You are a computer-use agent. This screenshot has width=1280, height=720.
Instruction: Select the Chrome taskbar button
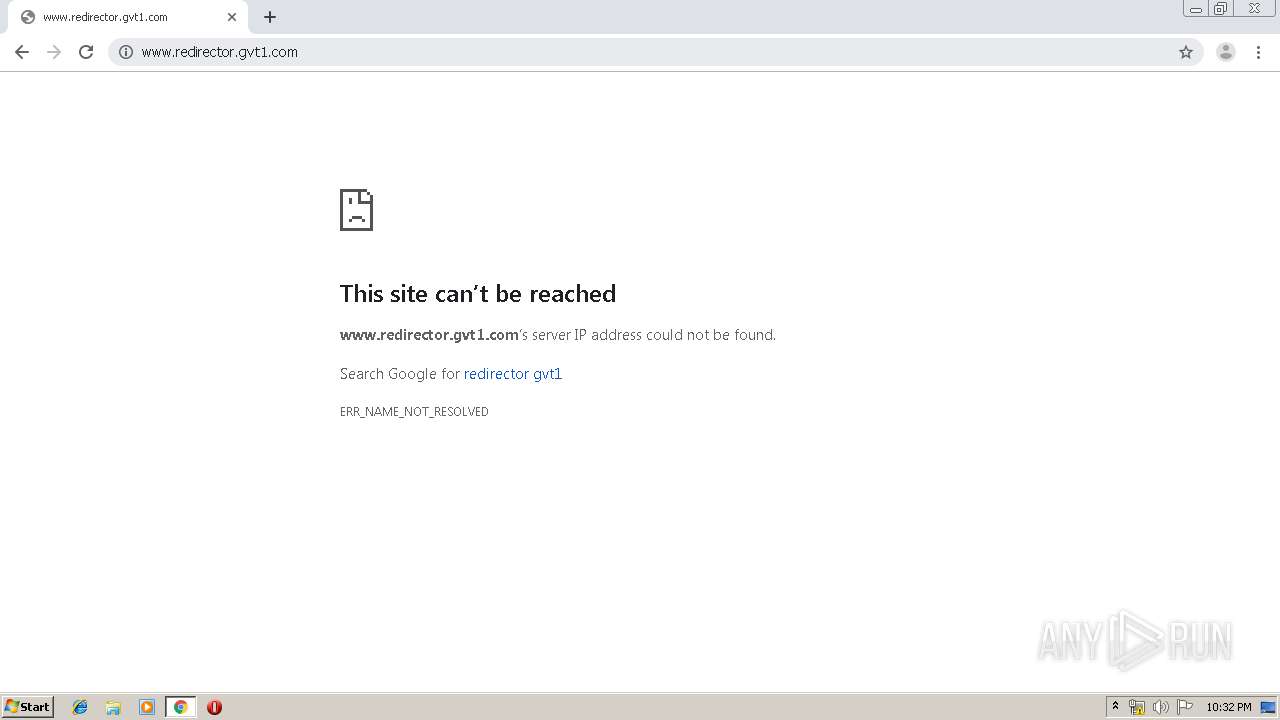point(180,707)
